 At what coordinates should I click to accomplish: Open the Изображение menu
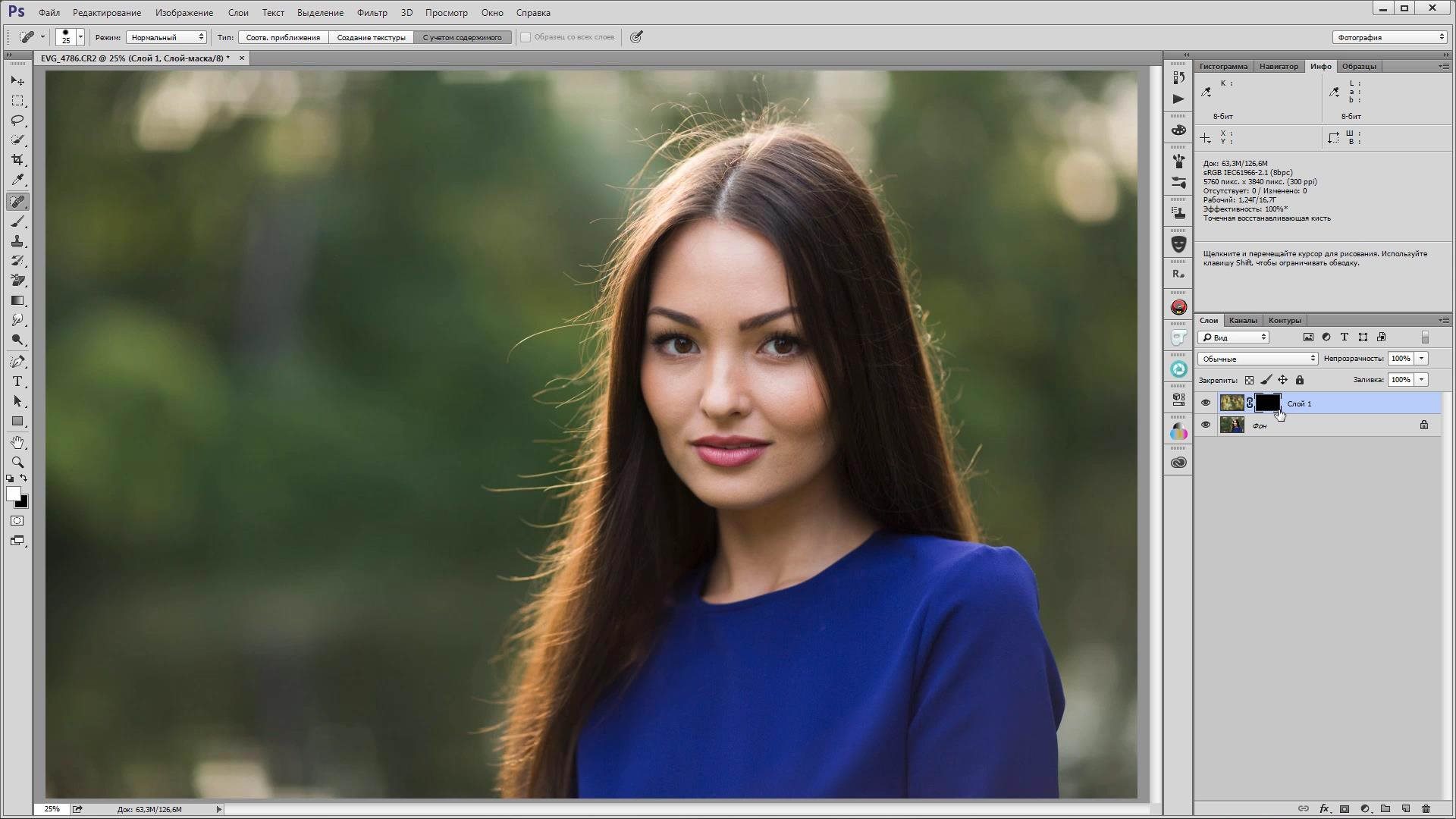pos(183,12)
